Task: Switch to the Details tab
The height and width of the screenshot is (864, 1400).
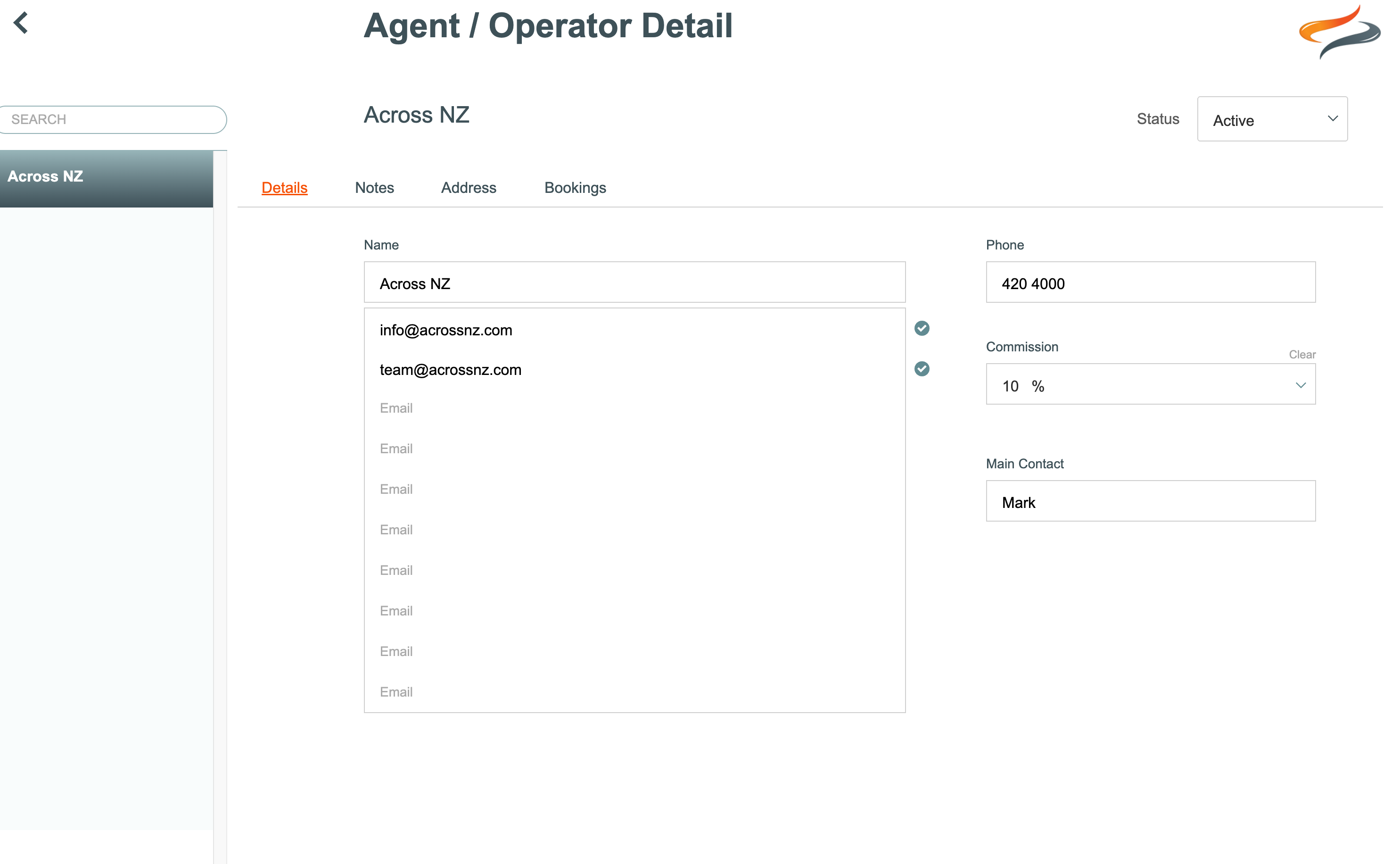Action: coord(284,187)
